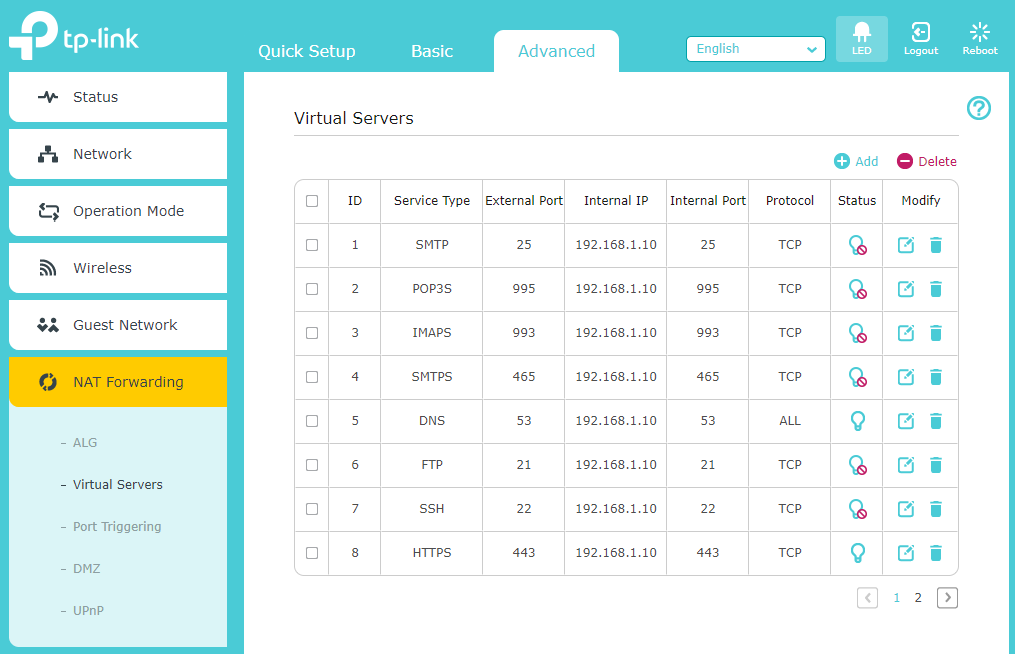Viewport: 1015px width, 654px height.
Task: Click the LED toggle icon
Action: 862,39
